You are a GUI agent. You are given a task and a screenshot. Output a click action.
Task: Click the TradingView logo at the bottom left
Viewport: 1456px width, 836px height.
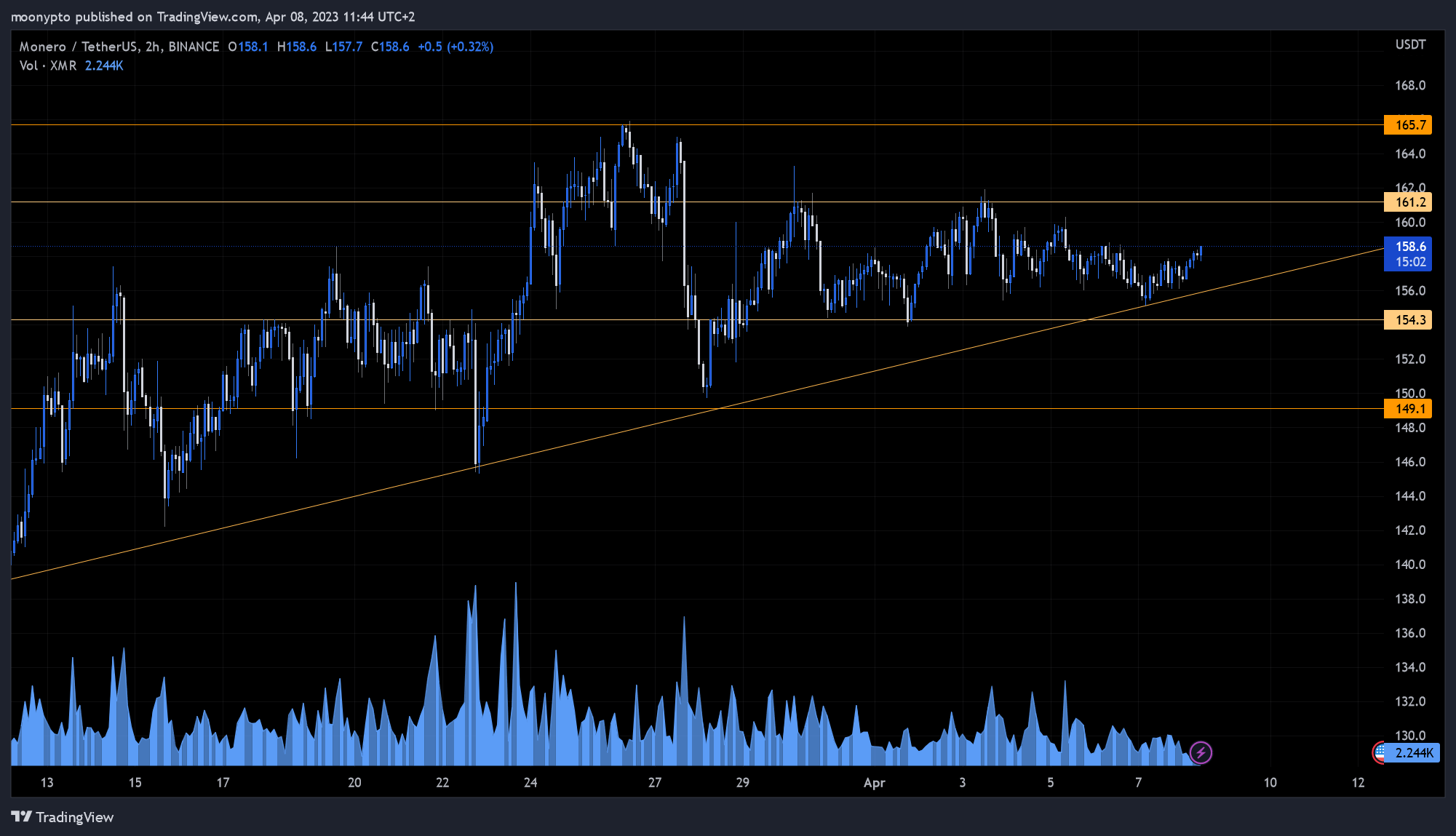pos(63,817)
